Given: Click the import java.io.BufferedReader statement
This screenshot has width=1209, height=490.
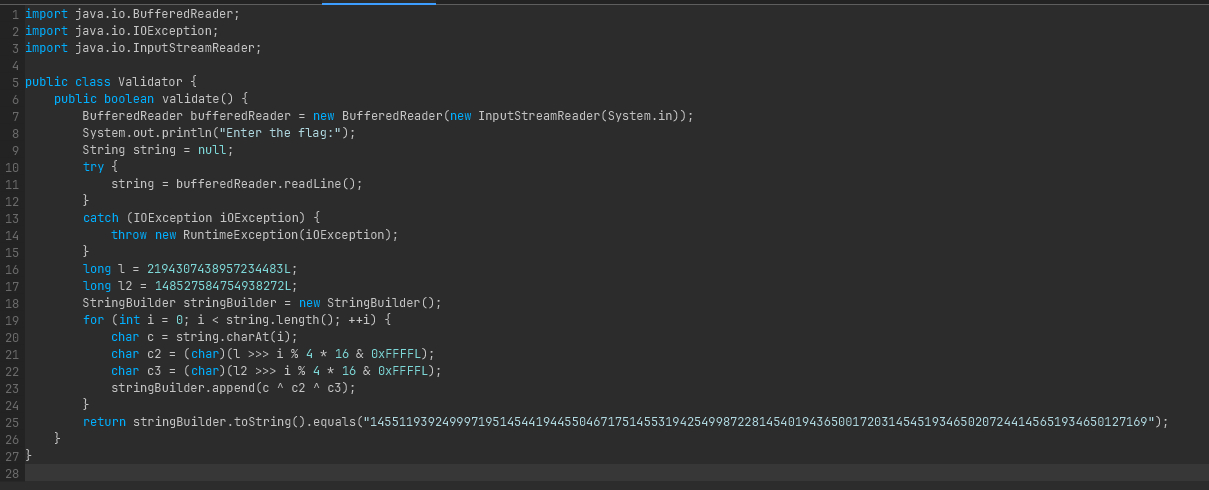Looking at the screenshot, I should [x=132, y=14].
